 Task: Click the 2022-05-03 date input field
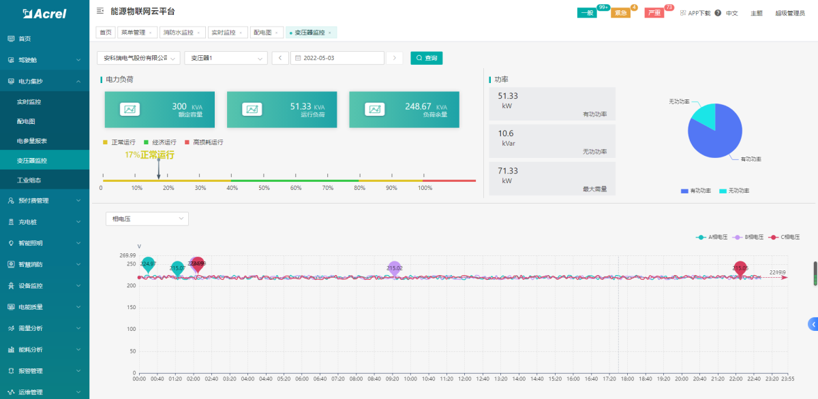337,58
